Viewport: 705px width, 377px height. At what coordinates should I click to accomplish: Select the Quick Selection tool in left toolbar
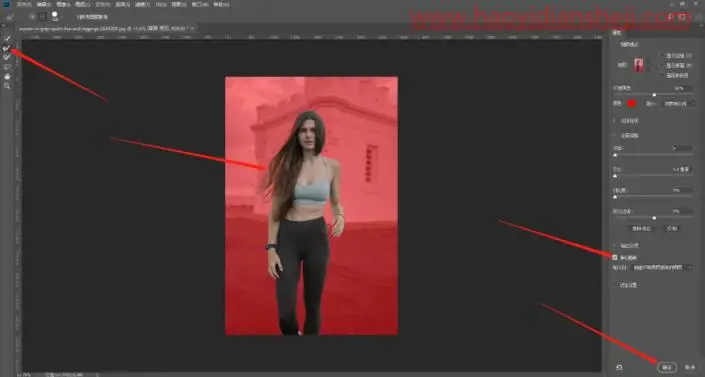coord(7,38)
